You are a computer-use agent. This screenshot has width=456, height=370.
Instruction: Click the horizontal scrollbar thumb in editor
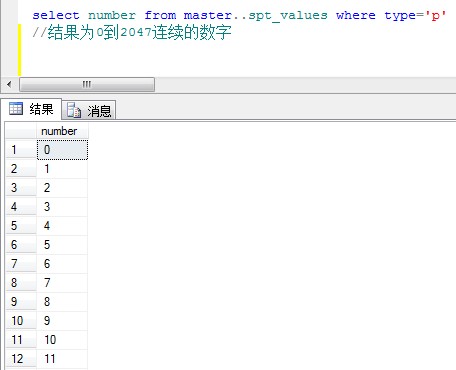click(87, 84)
